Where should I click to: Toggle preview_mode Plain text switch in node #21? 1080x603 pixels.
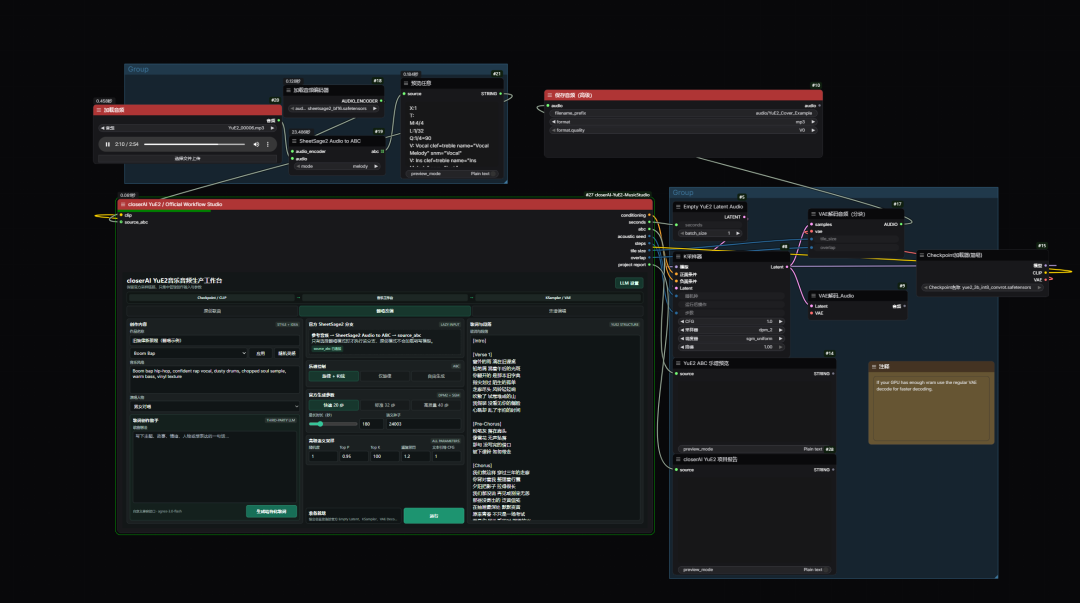pos(450,174)
